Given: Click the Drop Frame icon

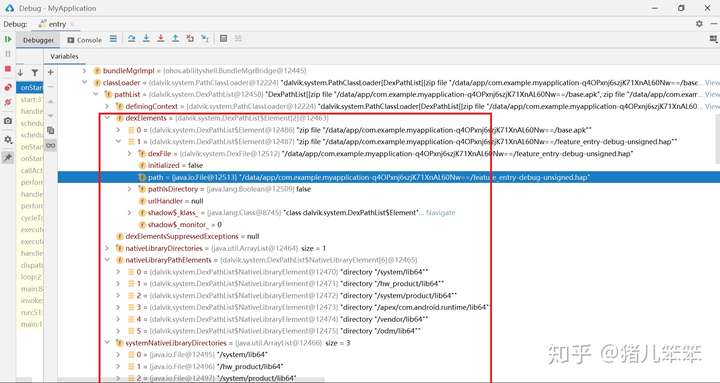Looking at the screenshot, I should click(190, 39).
